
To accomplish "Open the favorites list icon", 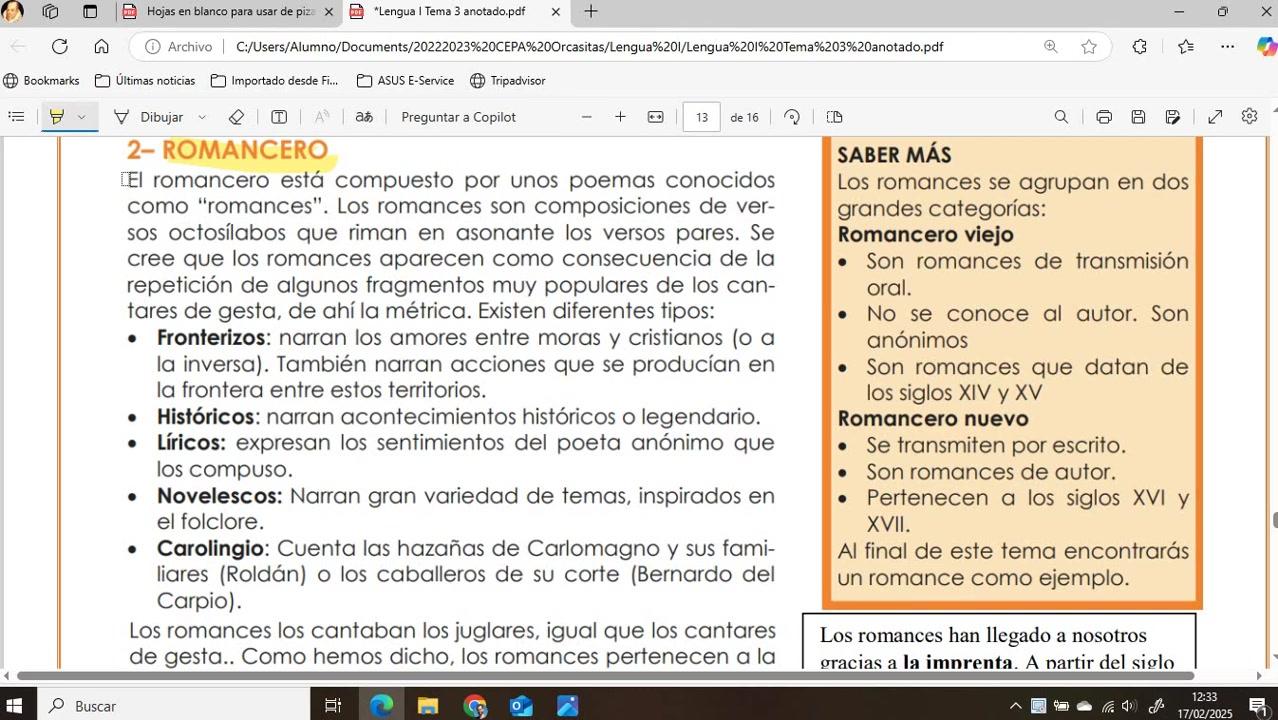I will 1186,46.
